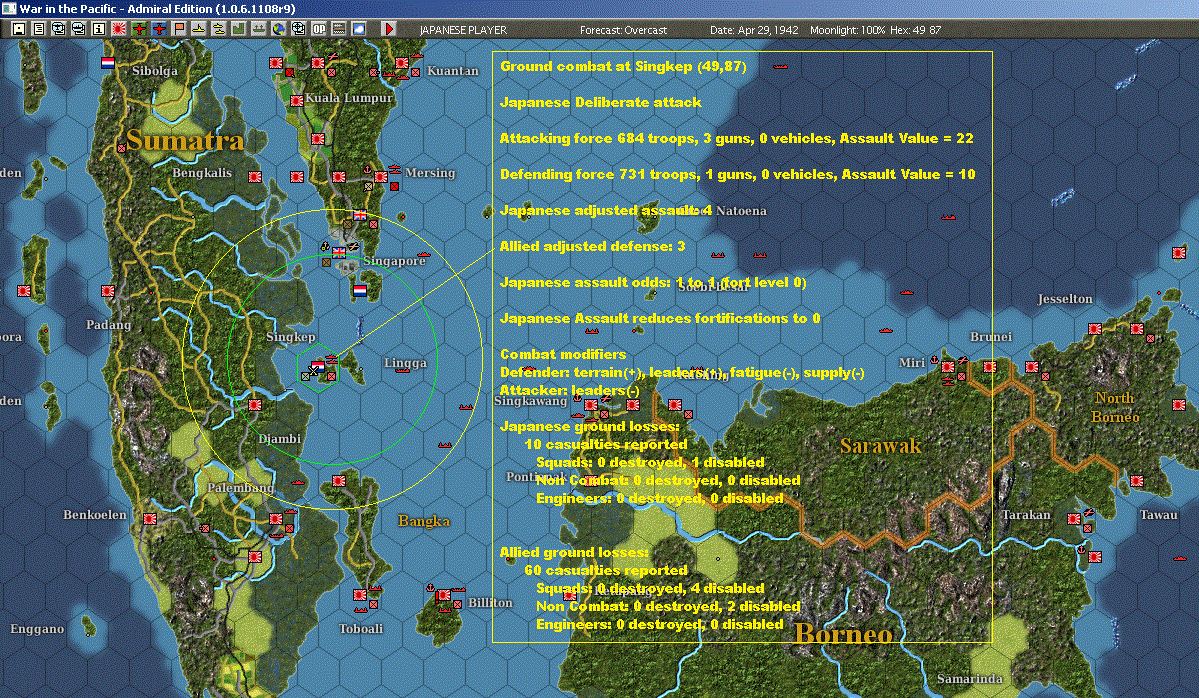Select Japanese unit beside Bengkalis label
Viewport: 1199px width, 698px height.
(255, 177)
